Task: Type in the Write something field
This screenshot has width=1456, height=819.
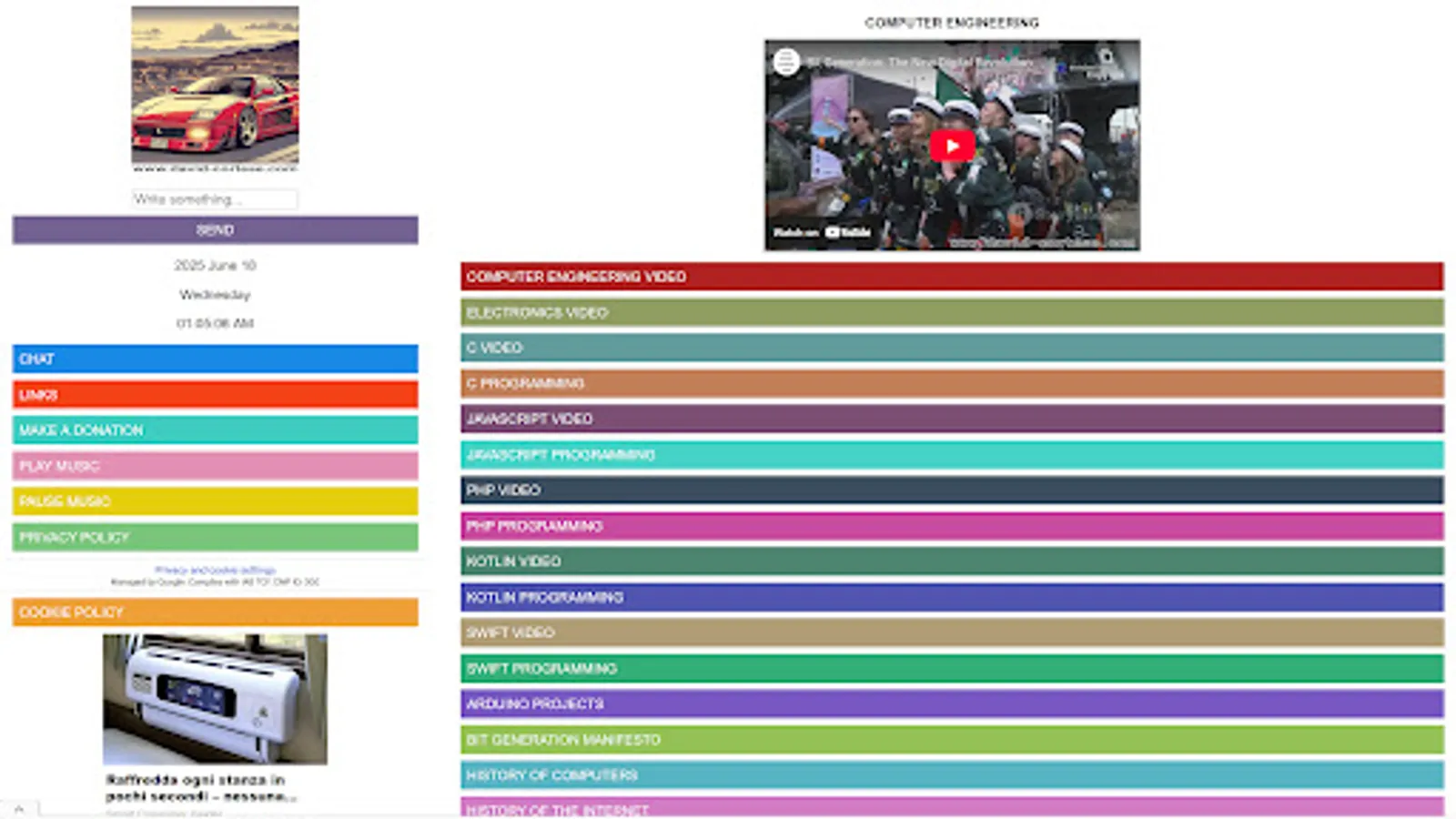Action: [x=214, y=198]
